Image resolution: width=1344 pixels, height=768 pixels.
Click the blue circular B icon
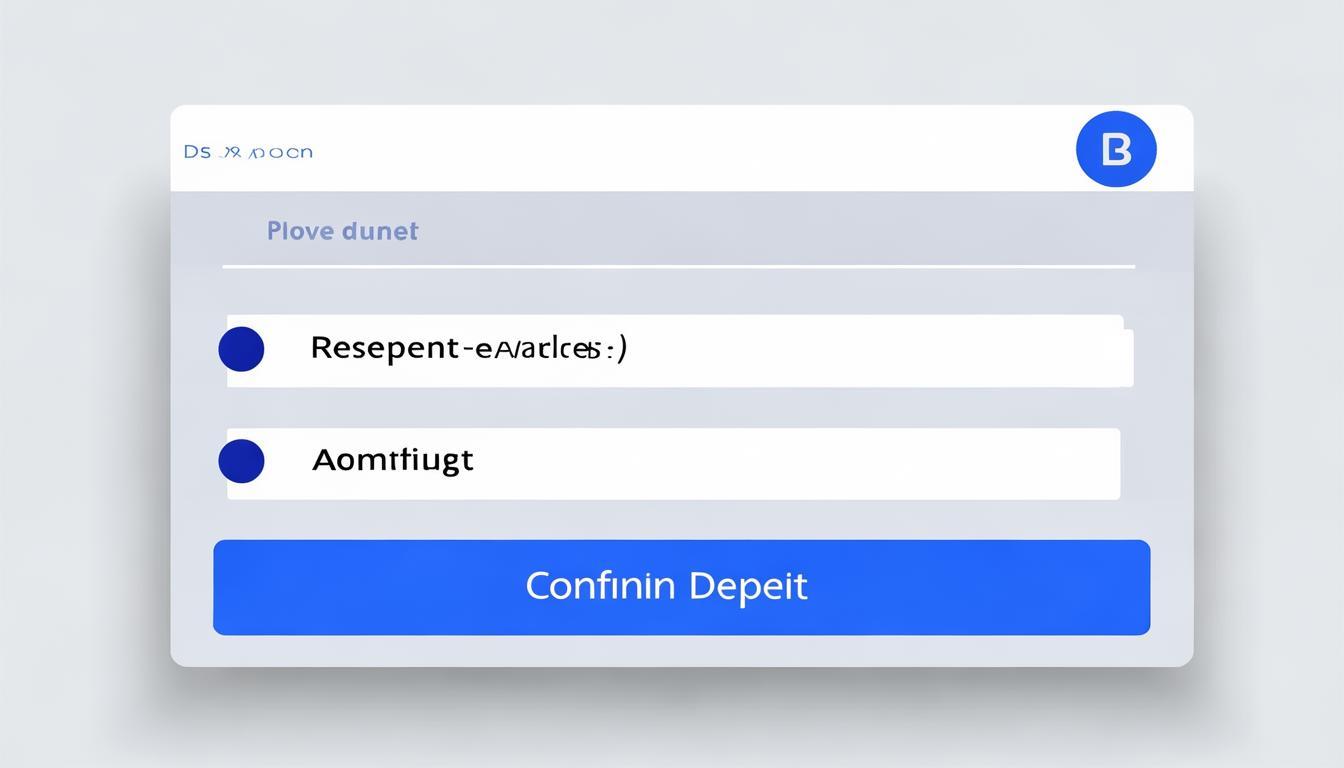1116,149
